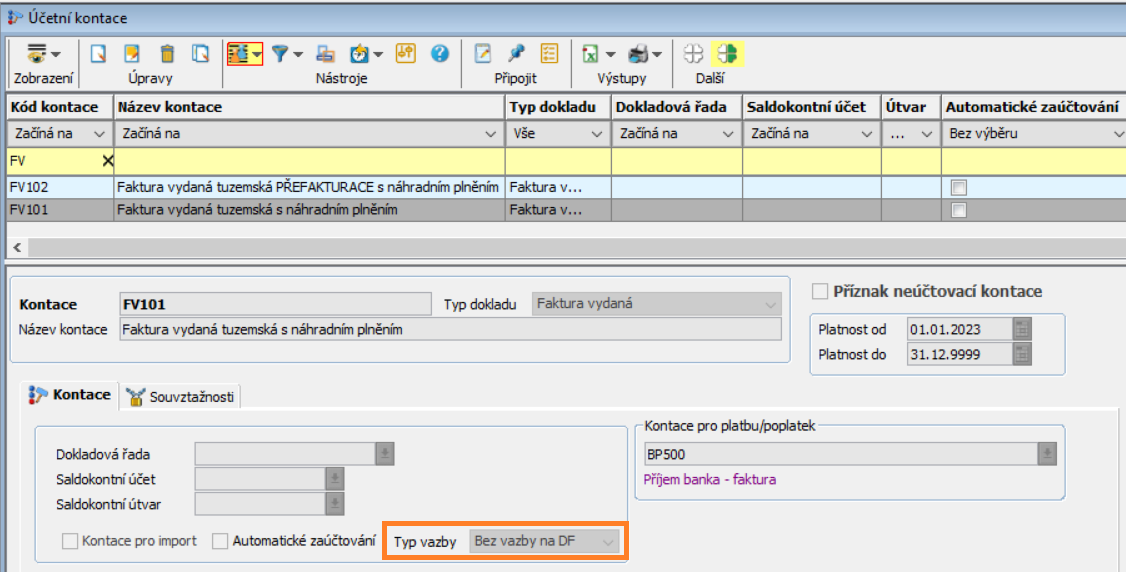Click the printer icon in Výstupy

[x=638, y=54]
